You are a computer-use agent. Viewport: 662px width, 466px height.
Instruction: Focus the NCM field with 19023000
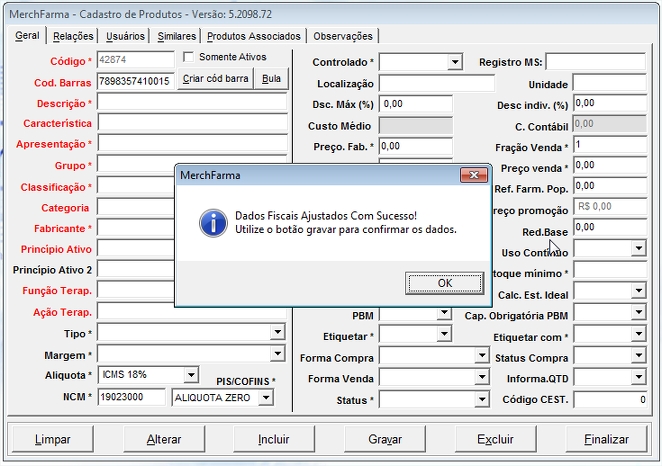coord(131,397)
